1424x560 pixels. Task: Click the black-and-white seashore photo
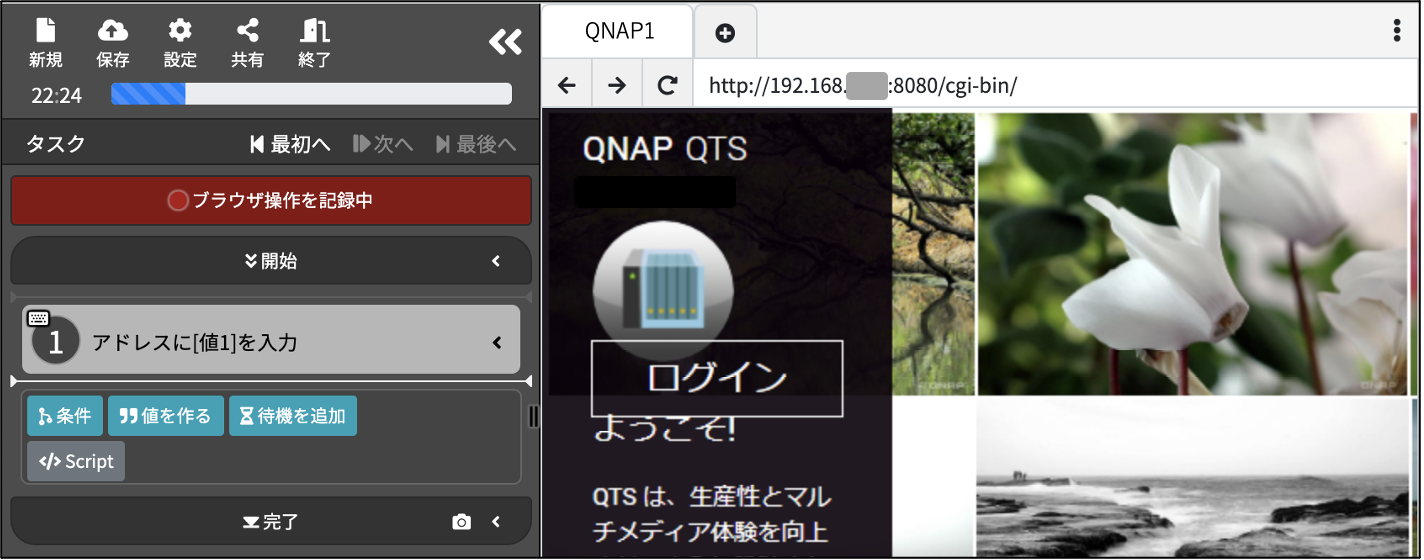pos(1192,478)
